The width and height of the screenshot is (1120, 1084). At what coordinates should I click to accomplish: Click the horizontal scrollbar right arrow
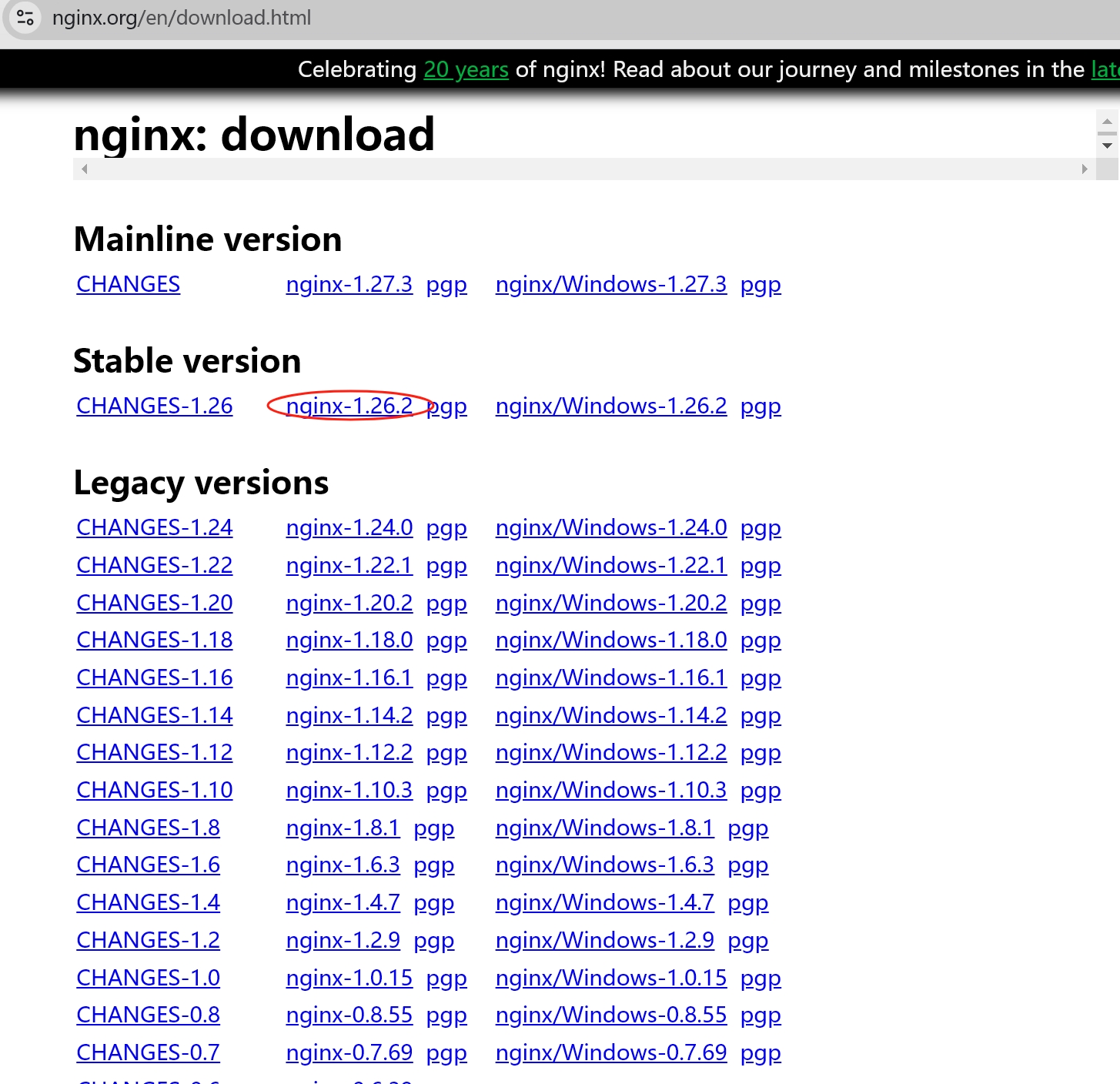pyautogui.click(x=1084, y=169)
